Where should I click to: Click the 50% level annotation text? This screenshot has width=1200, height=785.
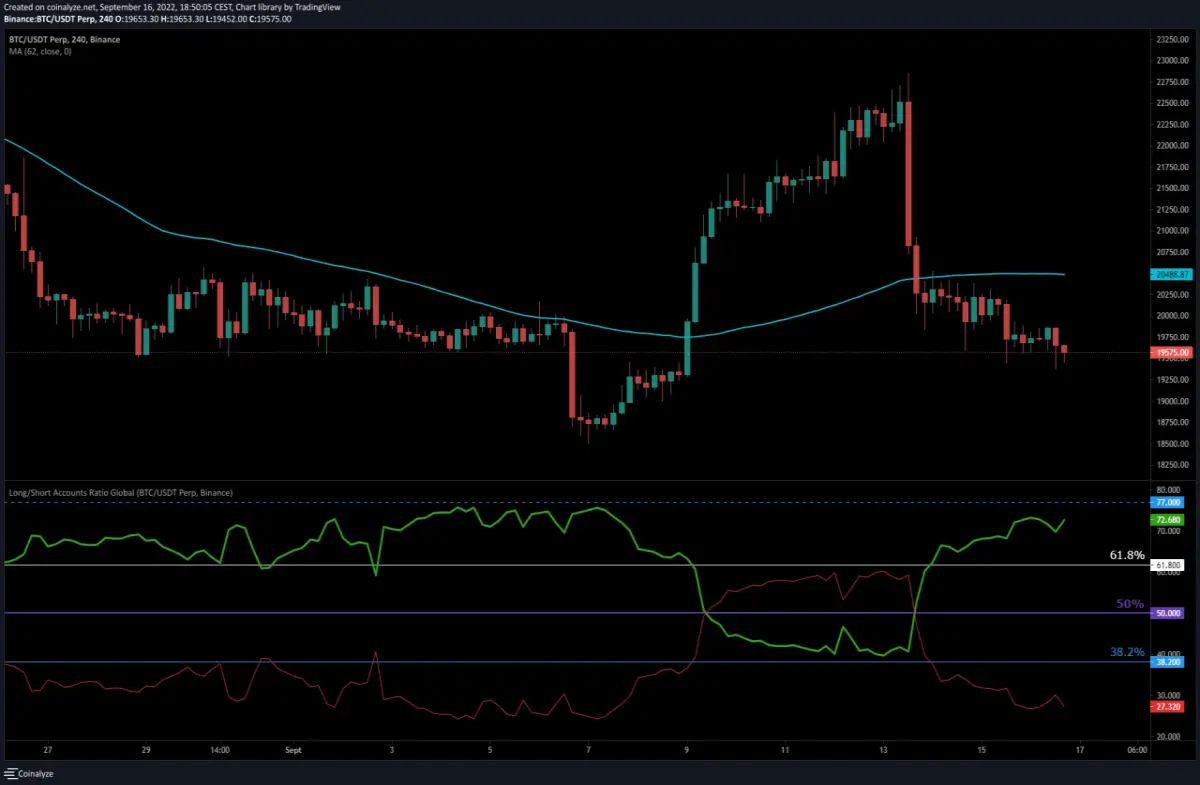coord(1131,604)
